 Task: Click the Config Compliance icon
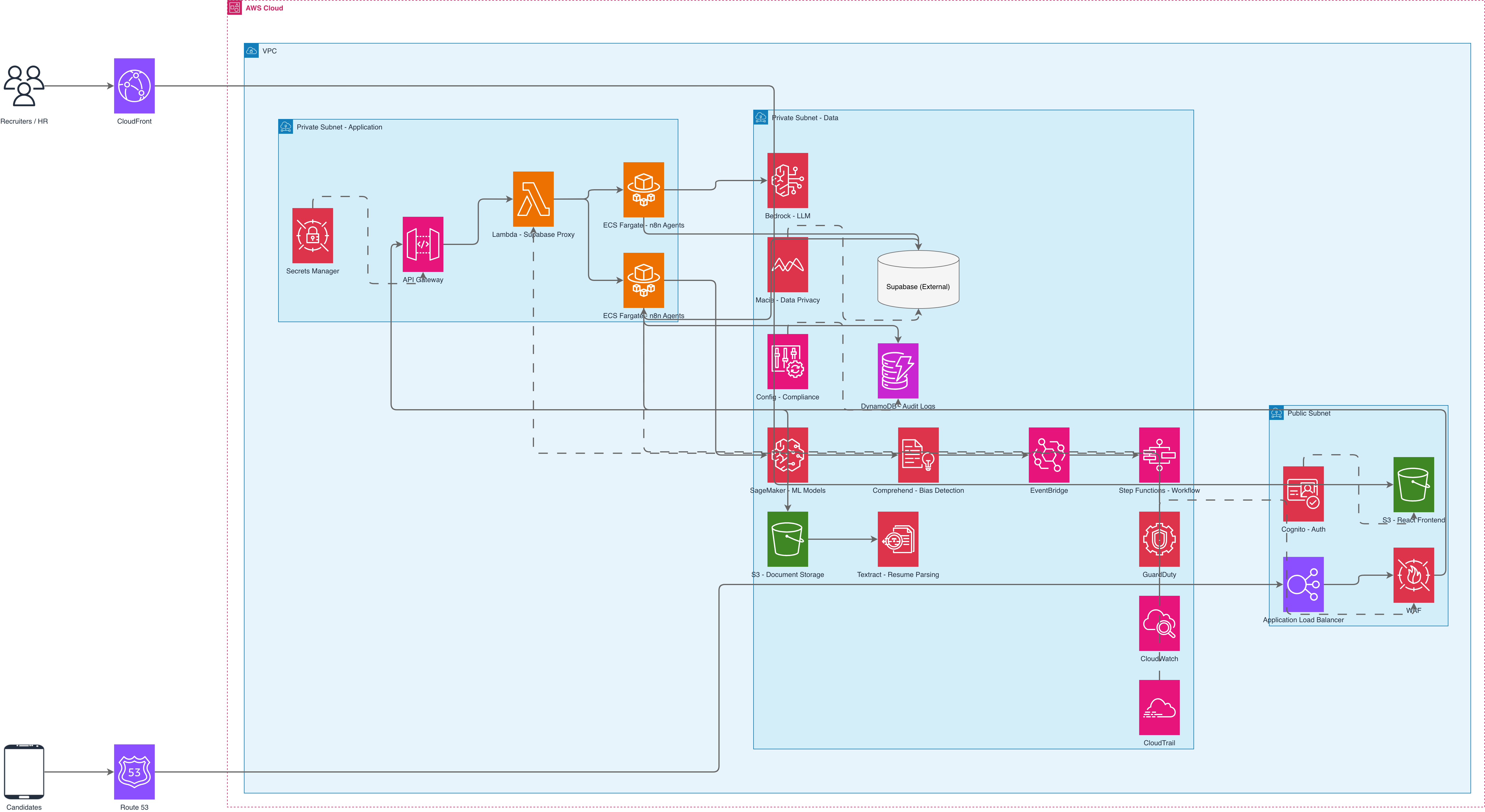pos(788,361)
